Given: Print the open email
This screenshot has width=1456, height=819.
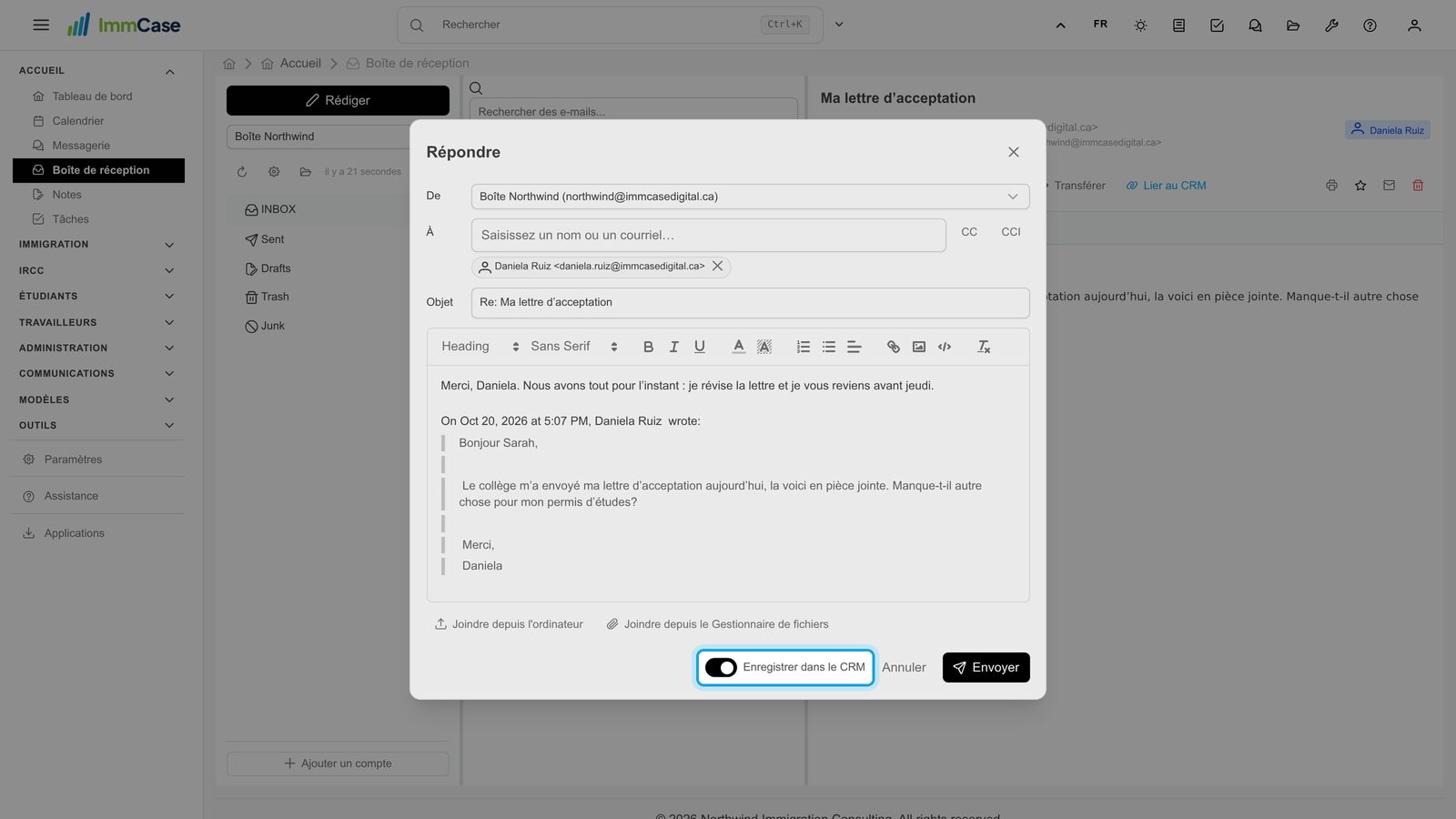Looking at the screenshot, I should (x=1331, y=186).
